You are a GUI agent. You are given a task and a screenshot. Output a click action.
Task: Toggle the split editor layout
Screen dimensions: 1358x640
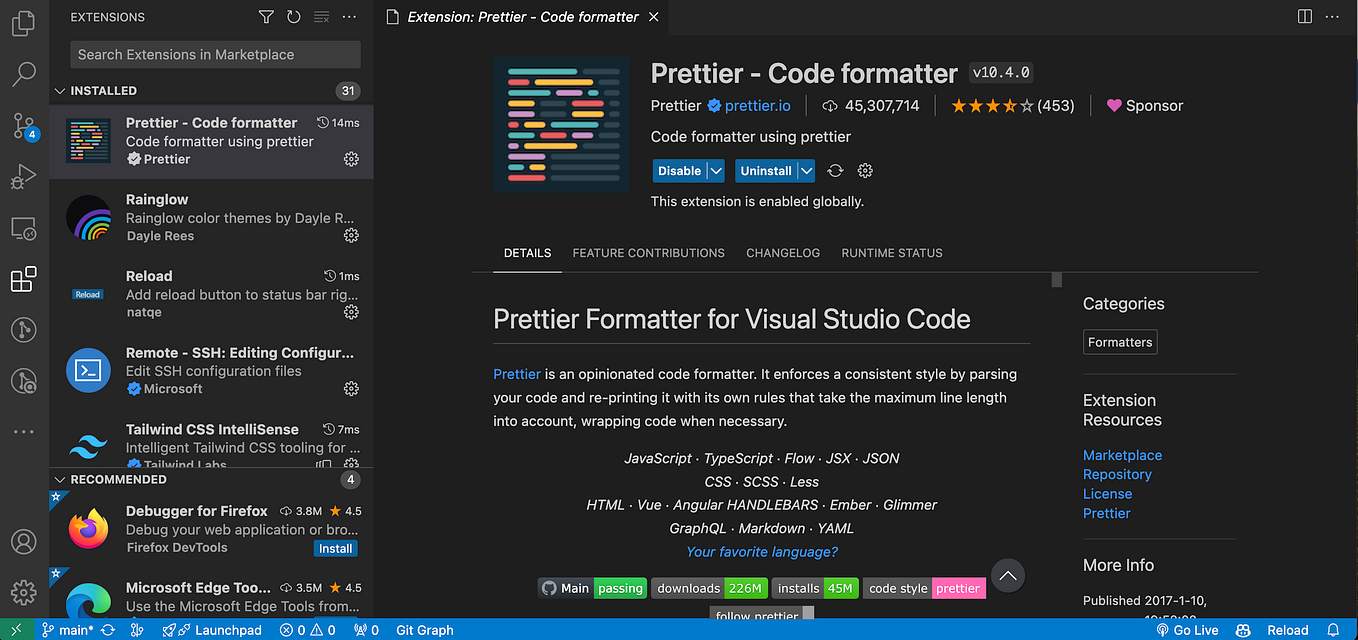point(1303,16)
